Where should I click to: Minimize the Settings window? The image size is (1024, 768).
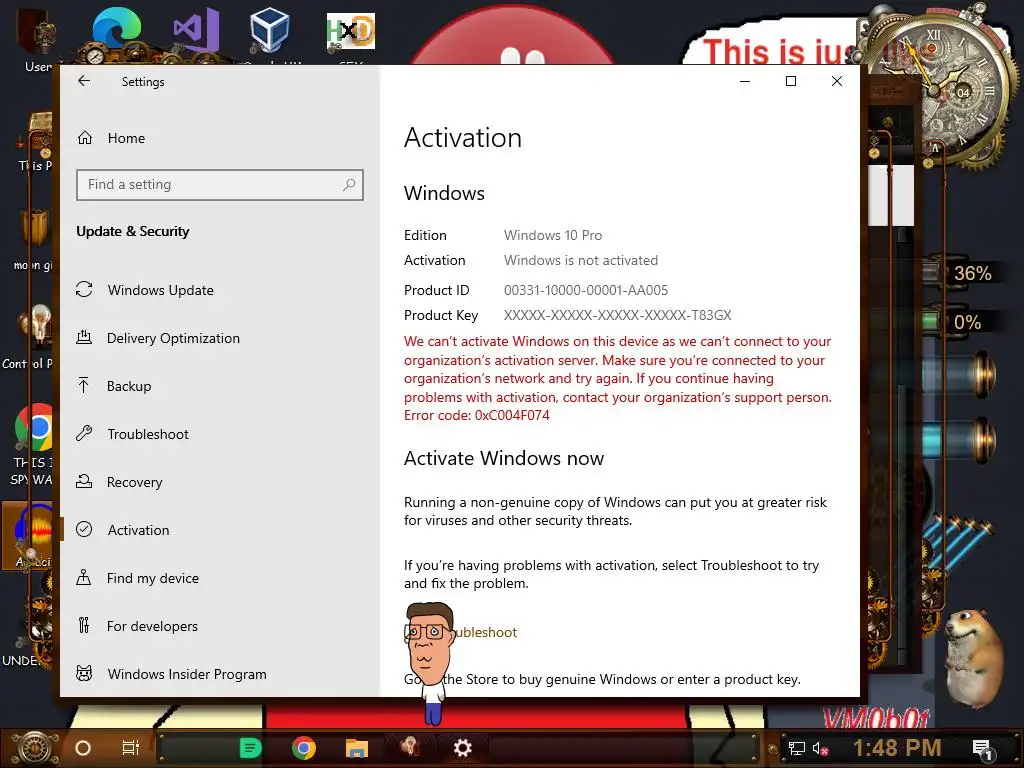pyautogui.click(x=745, y=81)
